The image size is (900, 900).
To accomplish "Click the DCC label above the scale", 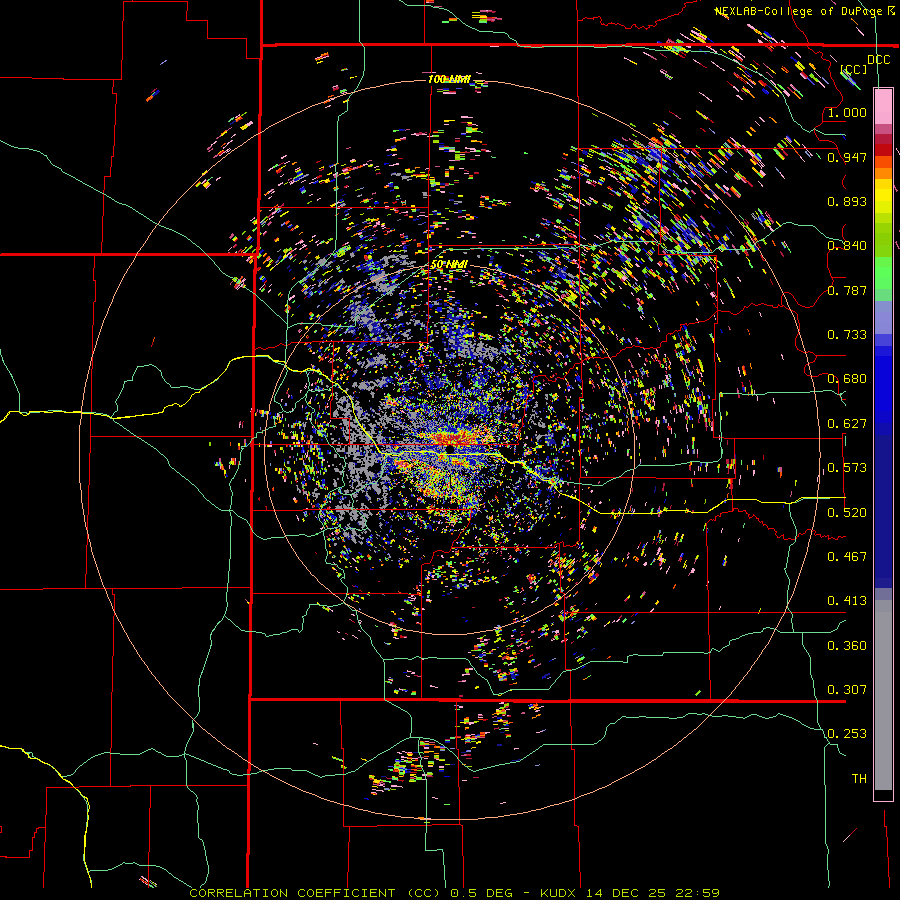I will click(879, 60).
